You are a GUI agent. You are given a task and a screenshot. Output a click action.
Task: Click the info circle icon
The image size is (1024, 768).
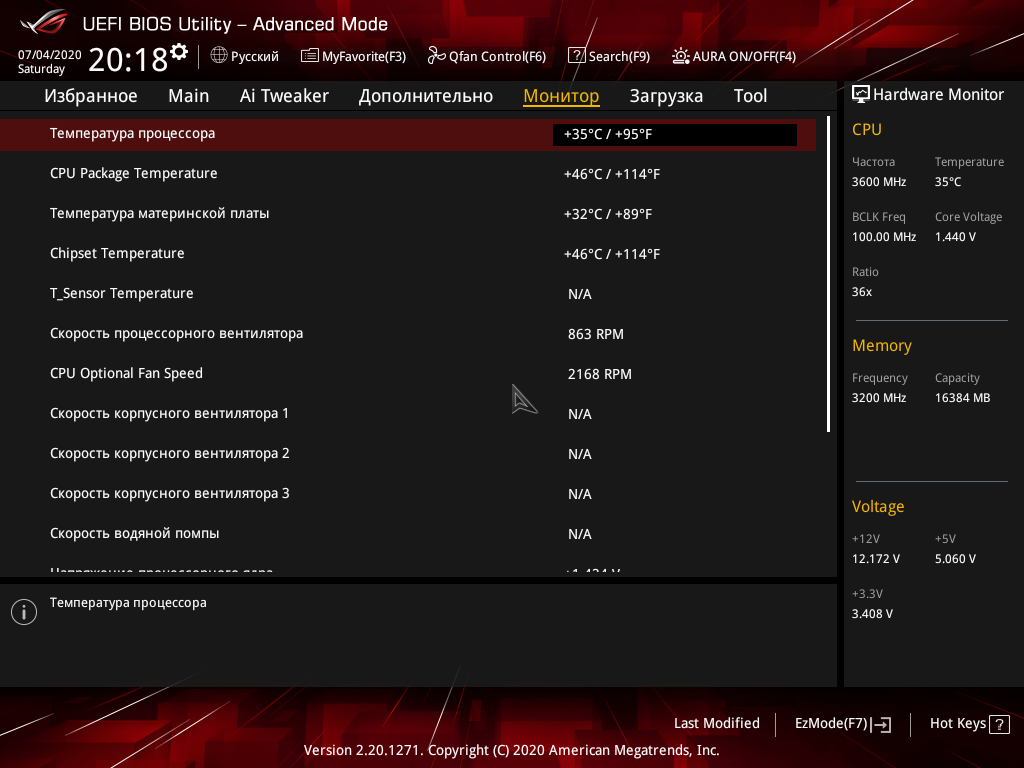tap(24, 612)
